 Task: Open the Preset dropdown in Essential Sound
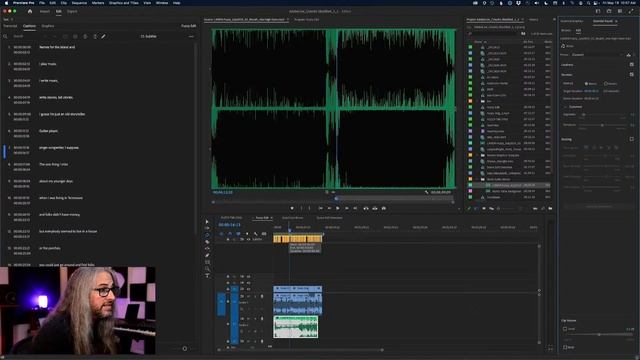click(597, 55)
